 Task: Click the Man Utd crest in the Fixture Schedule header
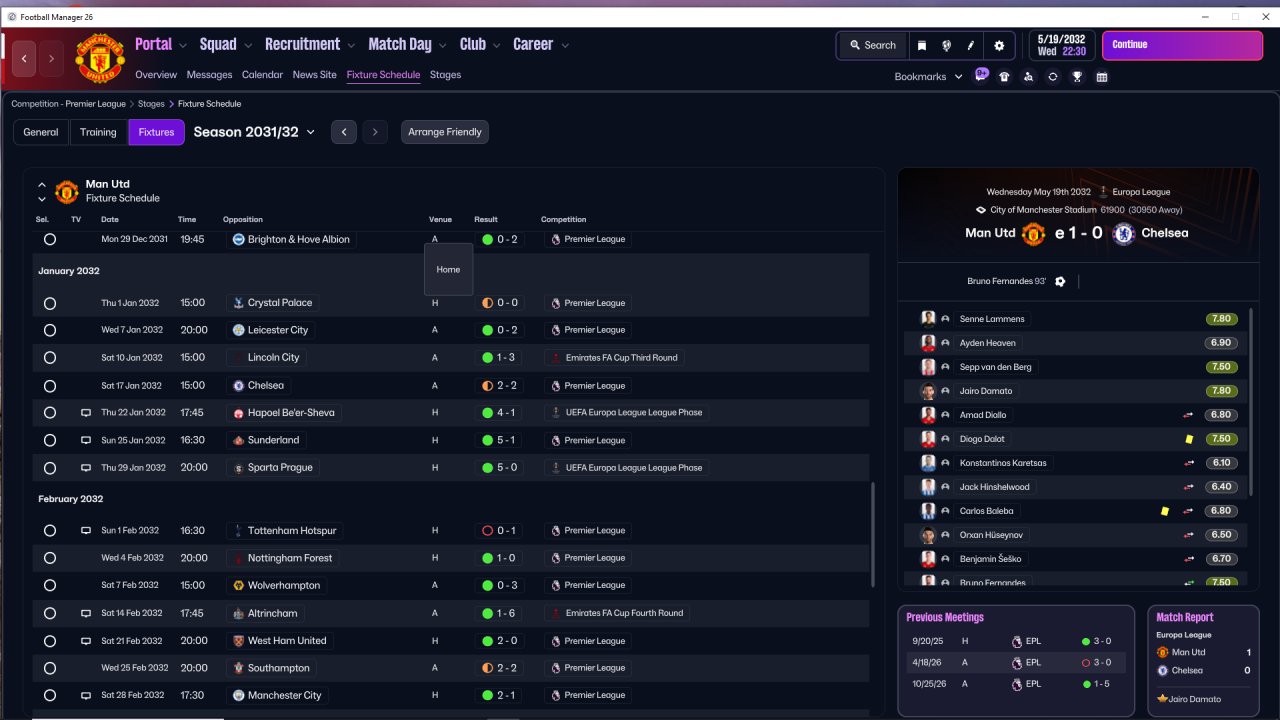(67, 191)
